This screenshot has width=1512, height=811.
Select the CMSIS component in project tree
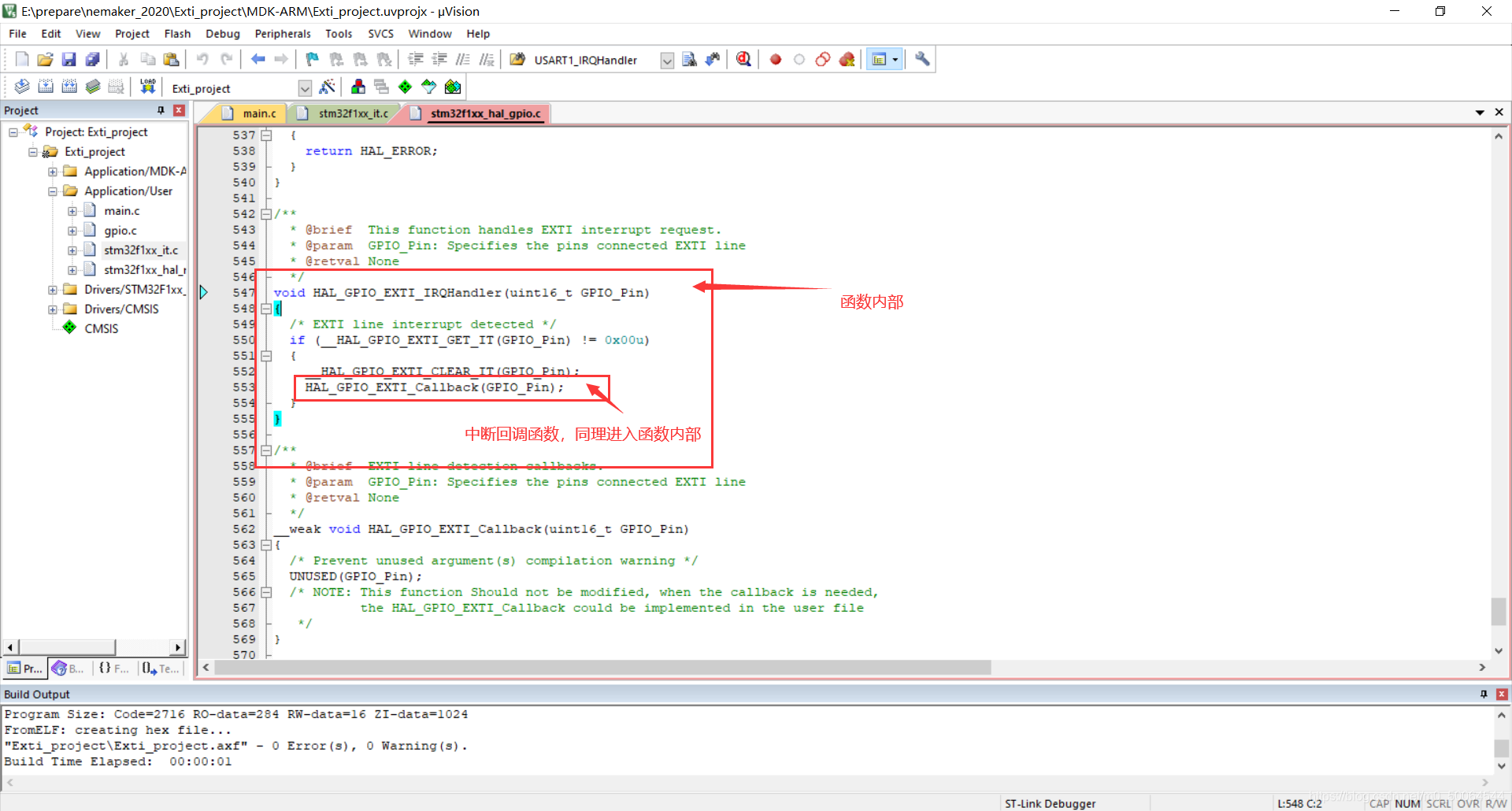click(x=101, y=329)
